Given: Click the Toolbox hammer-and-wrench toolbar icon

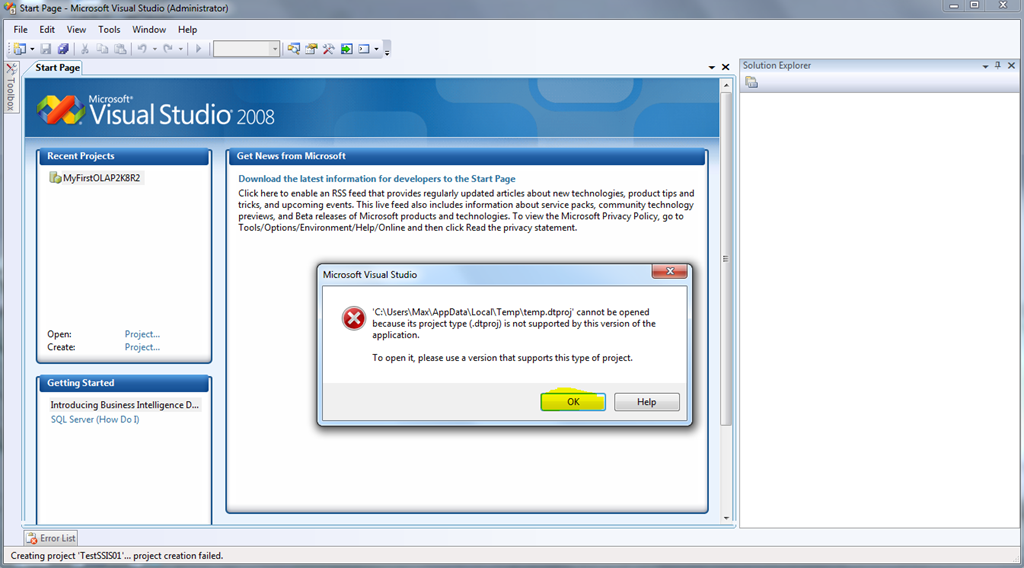Looking at the screenshot, I should (328, 49).
